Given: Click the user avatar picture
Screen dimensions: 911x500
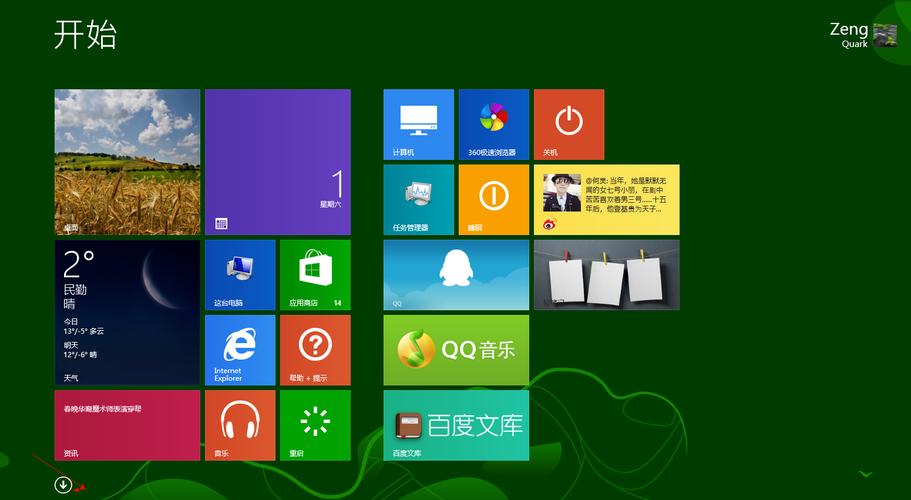Looking at the screenshot, I should click(x=885, y=35).
